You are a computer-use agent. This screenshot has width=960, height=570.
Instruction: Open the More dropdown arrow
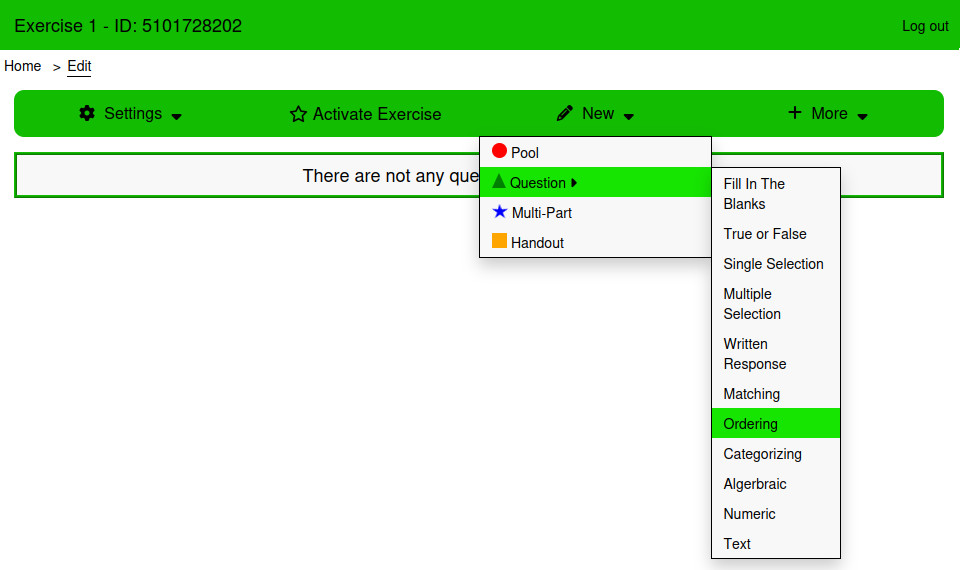point(863,116)
